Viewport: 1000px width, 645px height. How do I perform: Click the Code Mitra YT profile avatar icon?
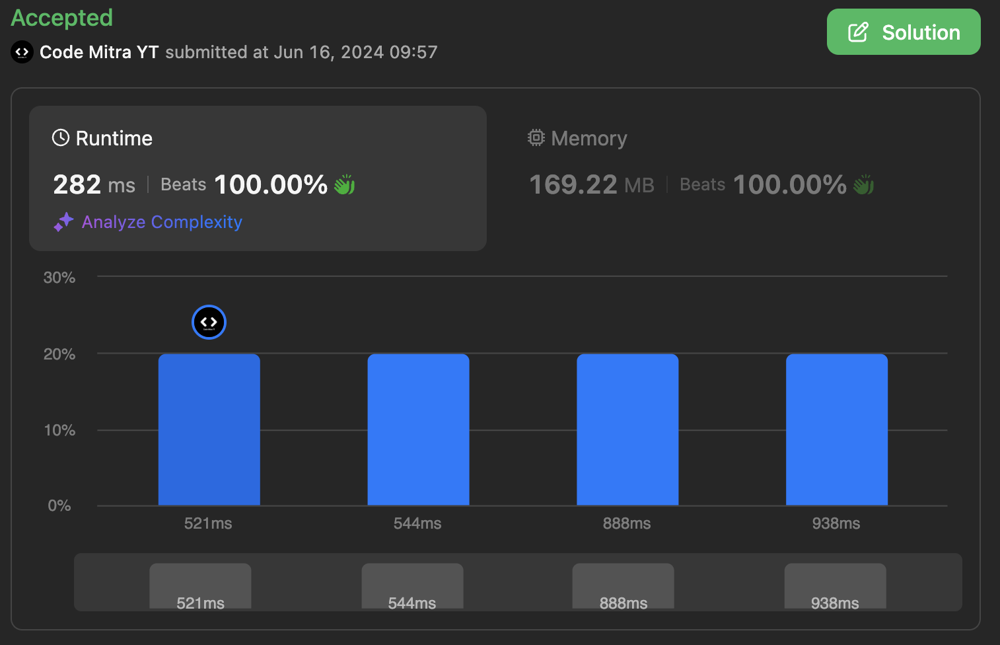21,51
